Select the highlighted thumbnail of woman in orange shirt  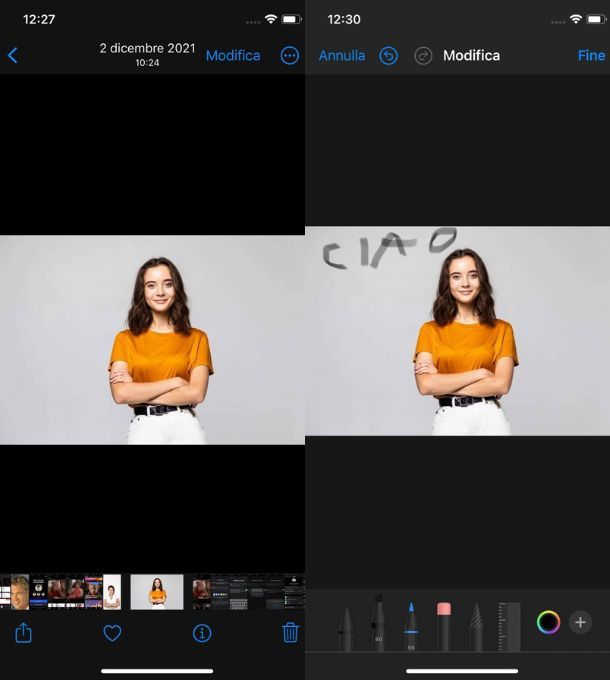tap(157, 592)
